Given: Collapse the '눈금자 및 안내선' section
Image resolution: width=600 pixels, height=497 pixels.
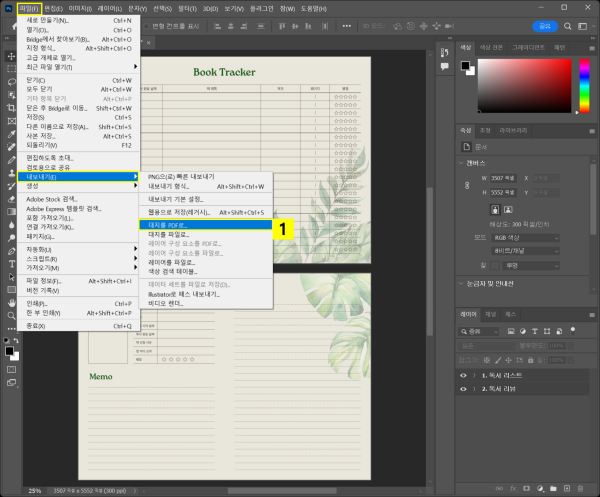Looking at the screenshot, I should (x=461, y=284).
